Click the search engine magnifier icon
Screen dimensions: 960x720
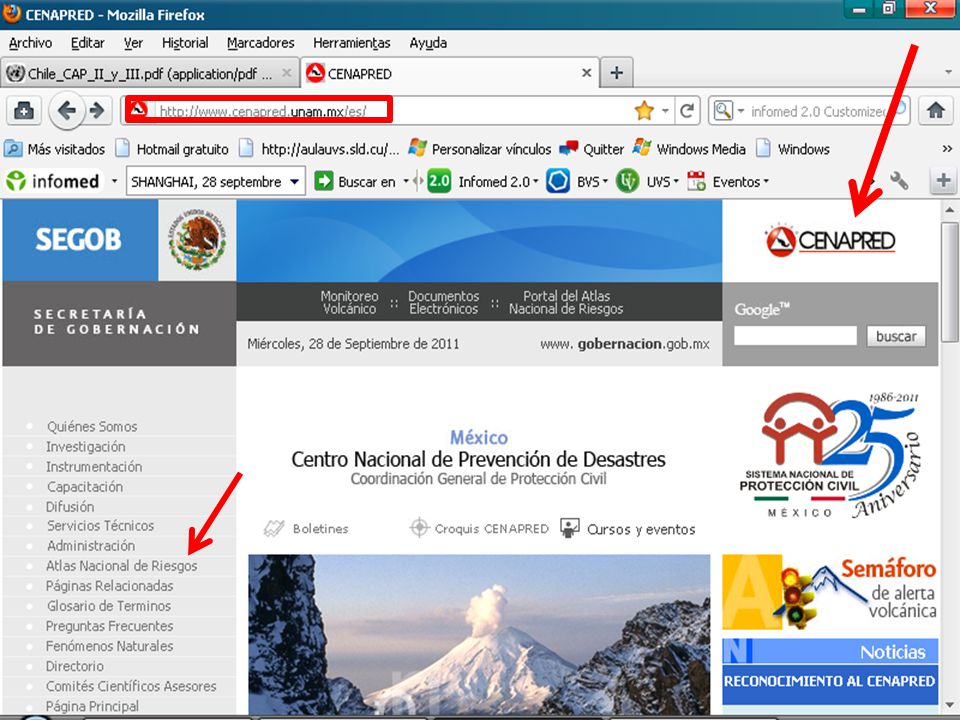(x=723, y=111)
